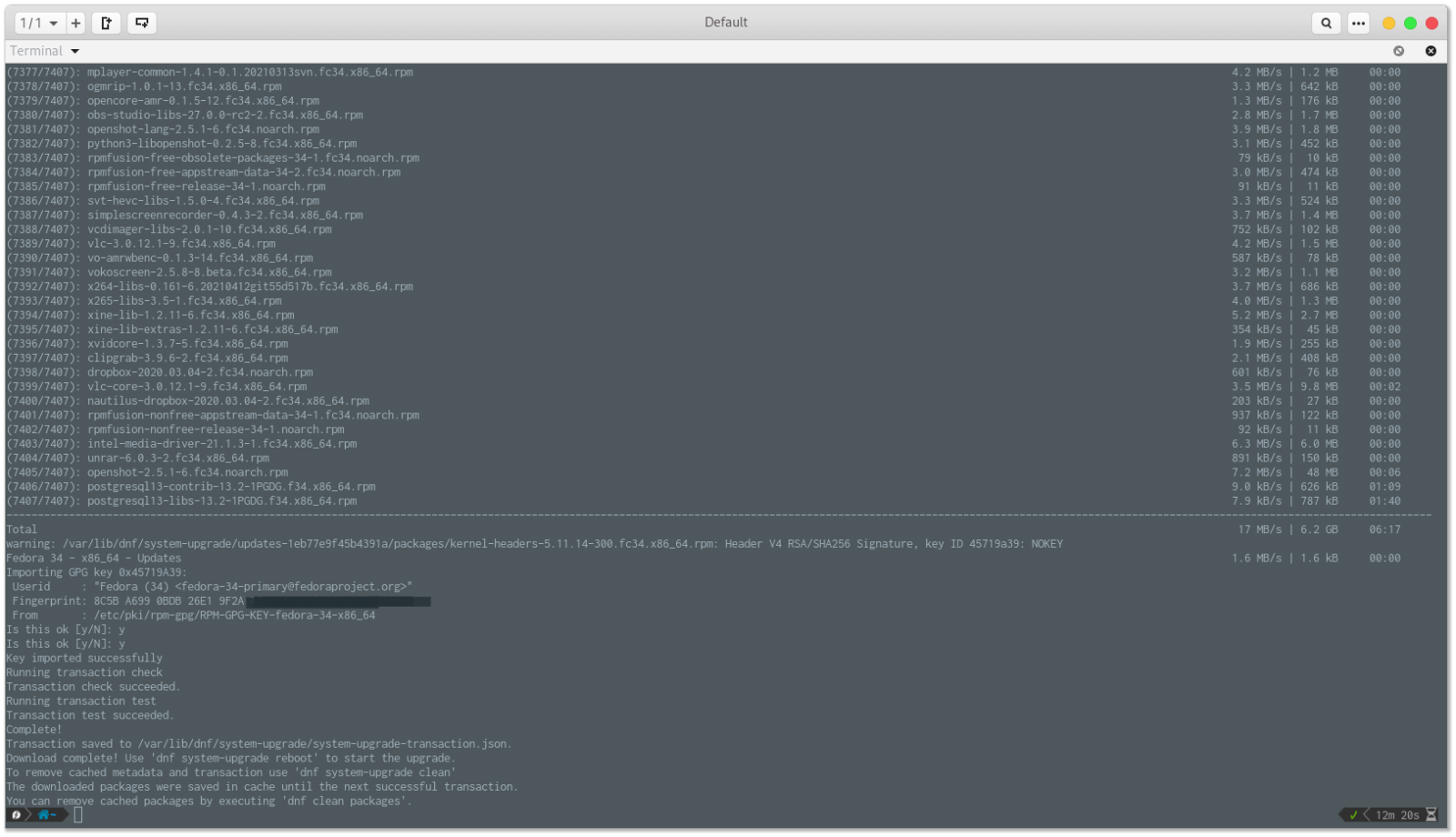
Task: Click the 'Total' summary row label
Action: click(22, 529)
